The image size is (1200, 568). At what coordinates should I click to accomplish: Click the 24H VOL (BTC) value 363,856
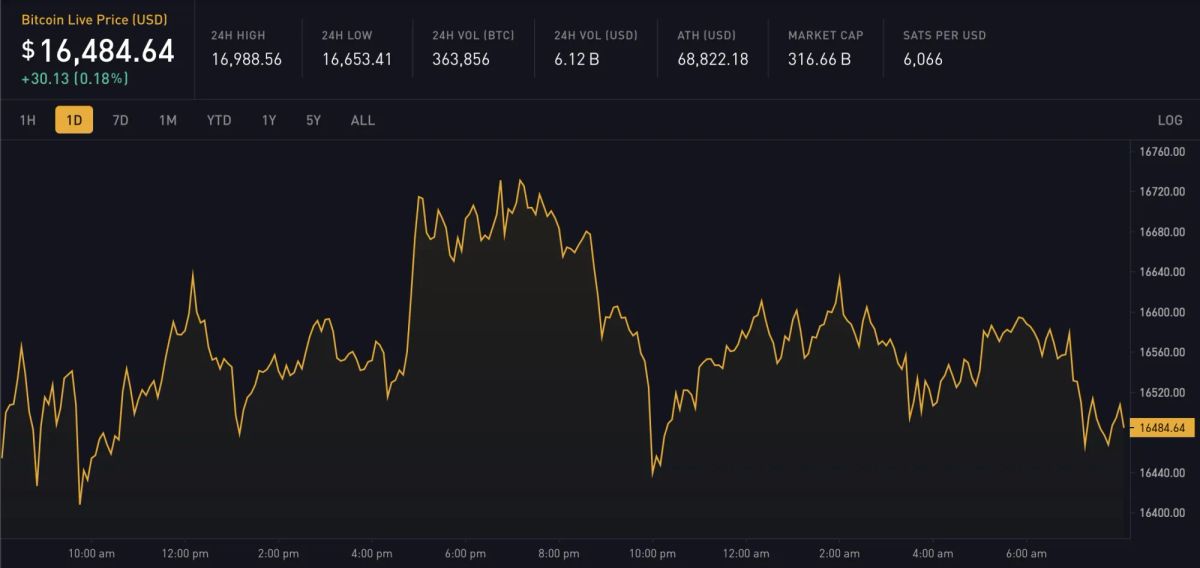[x=461, y=59]
